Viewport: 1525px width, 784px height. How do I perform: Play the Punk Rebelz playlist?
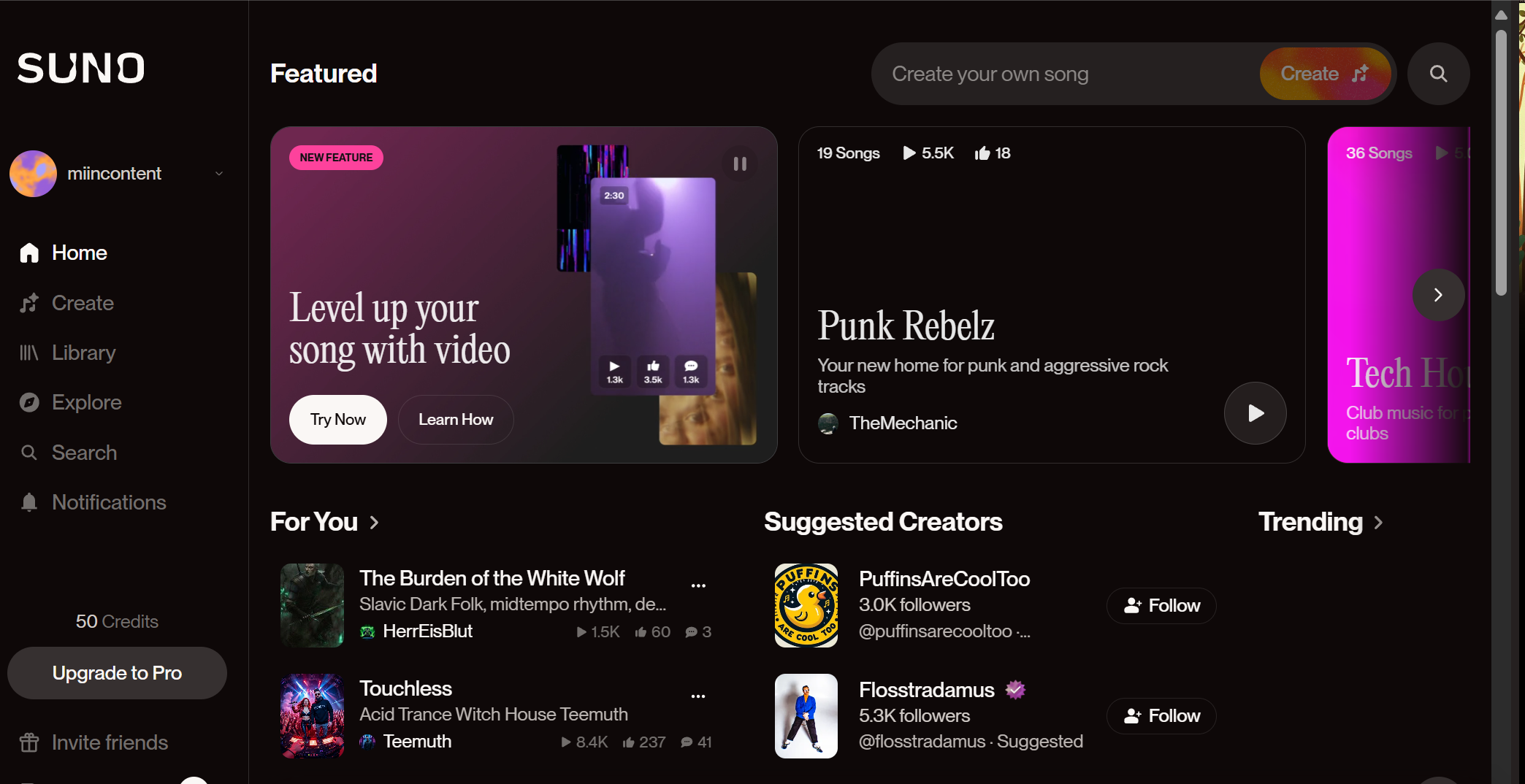1255,413
